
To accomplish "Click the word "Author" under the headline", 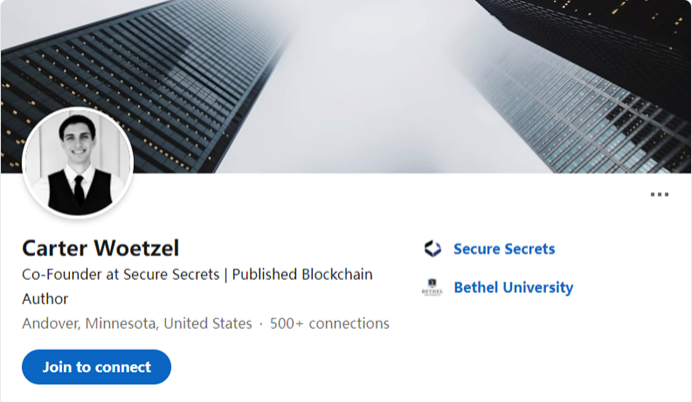I will (45, 298).
